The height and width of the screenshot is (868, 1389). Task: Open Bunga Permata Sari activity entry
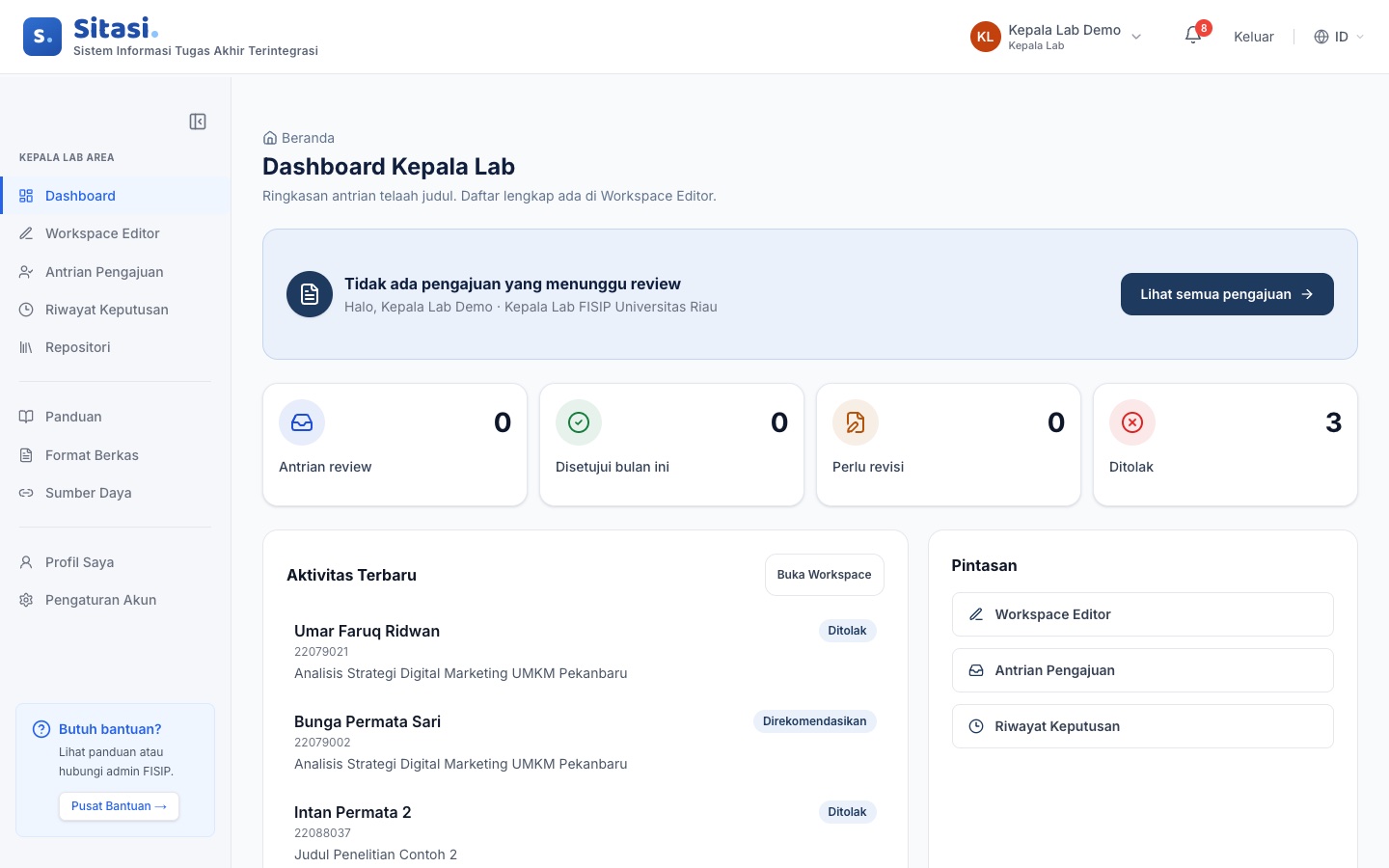(586, 743)
